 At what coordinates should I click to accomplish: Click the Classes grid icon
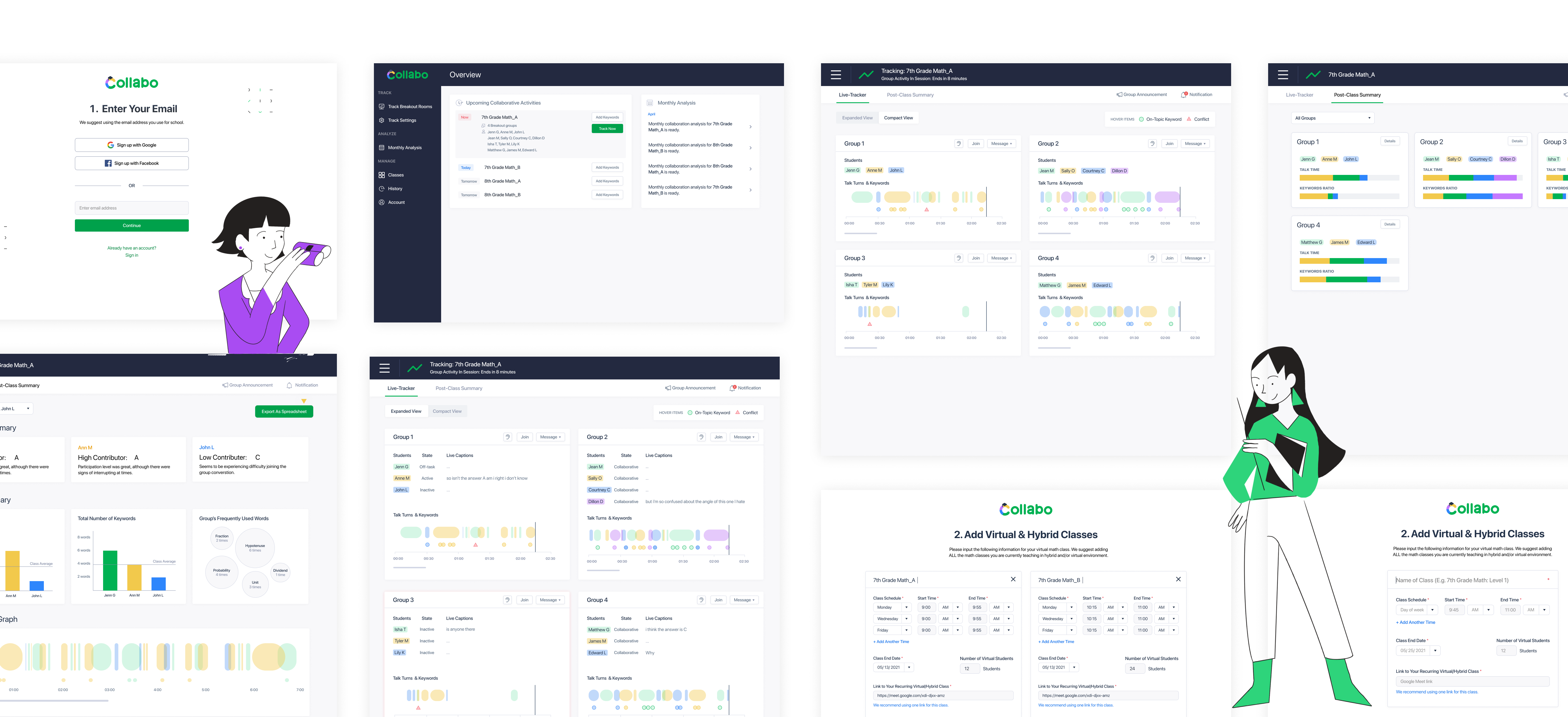(x=382, y=175)
